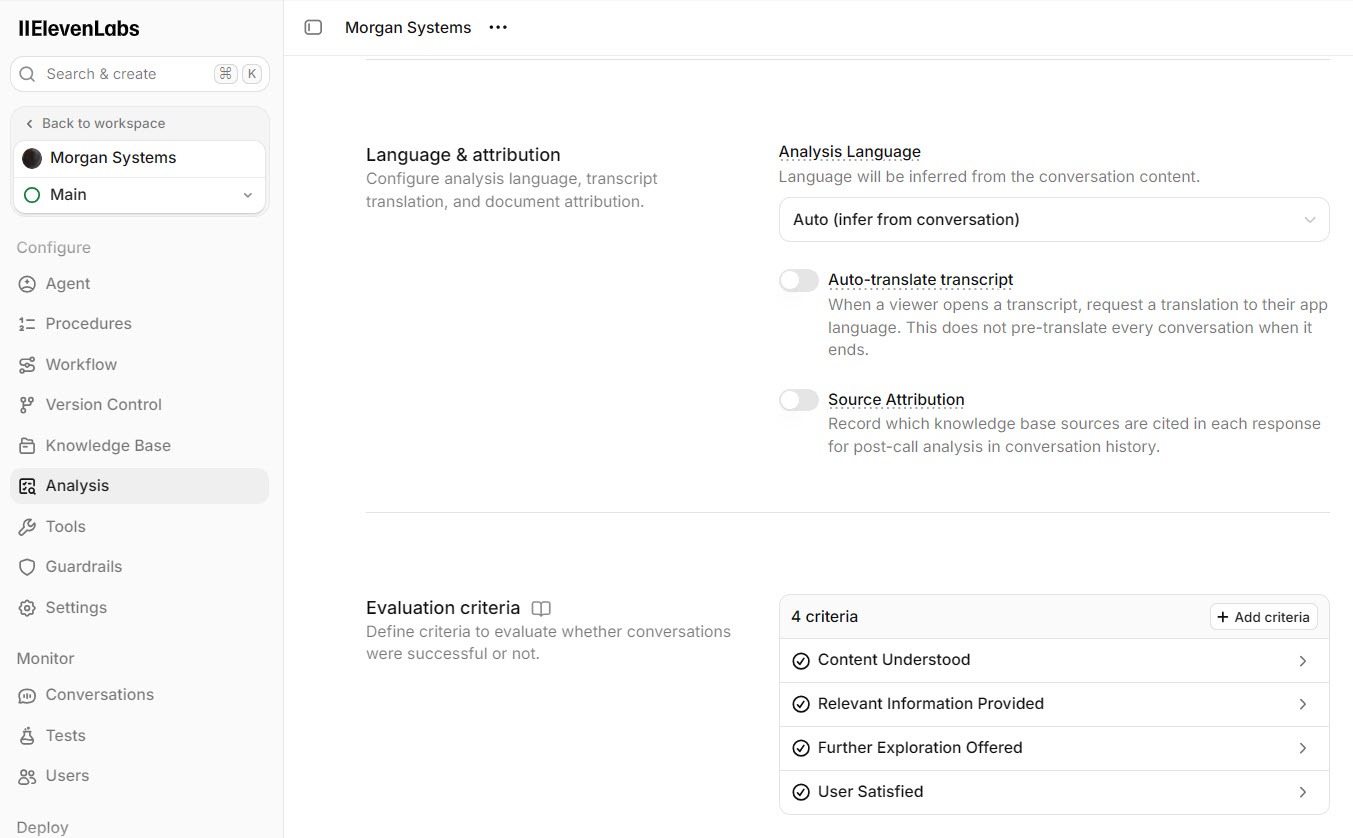This screenshot has width=1353, height=838.
Task: Open the User Satisfied criterion chevron
Action: coord(1303,792)
